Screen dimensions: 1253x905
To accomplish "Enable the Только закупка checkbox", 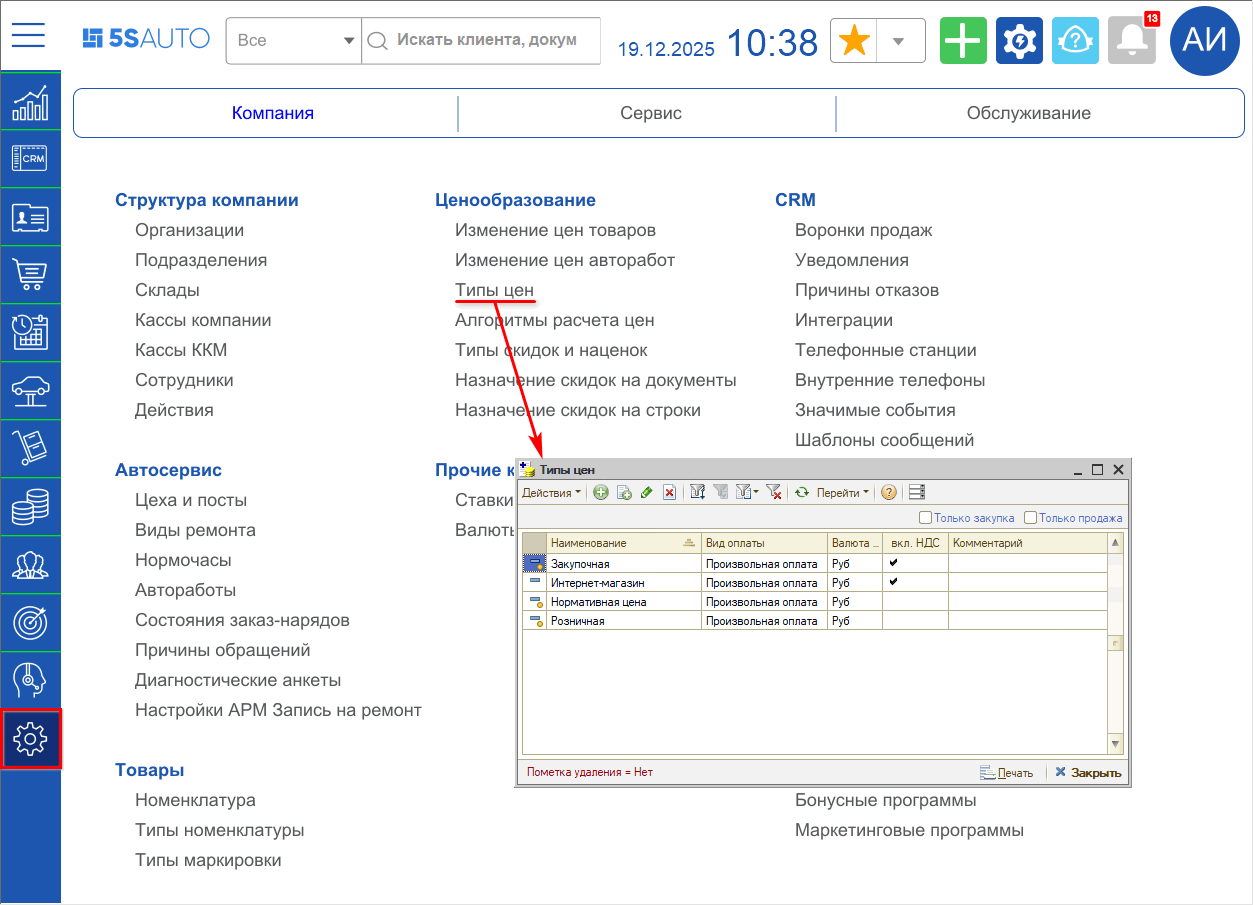I will coord(926,518).
